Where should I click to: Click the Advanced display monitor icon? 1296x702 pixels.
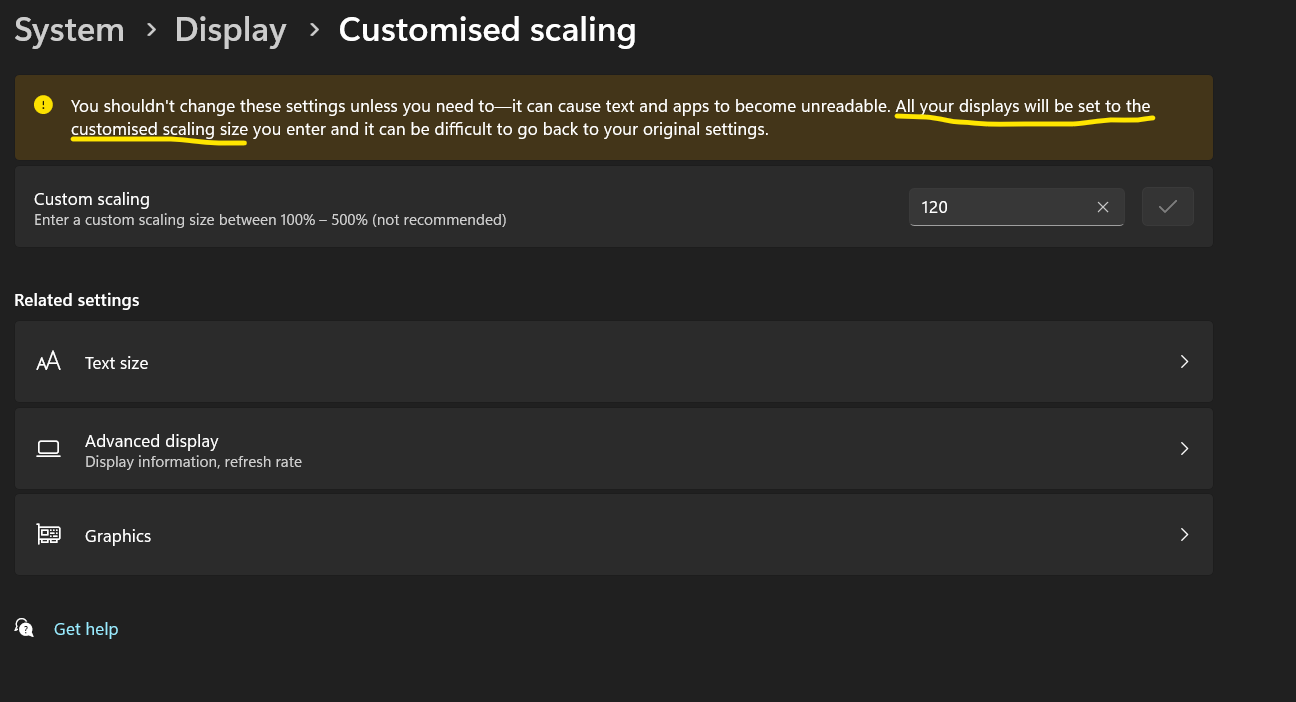[x=48, y=448]
